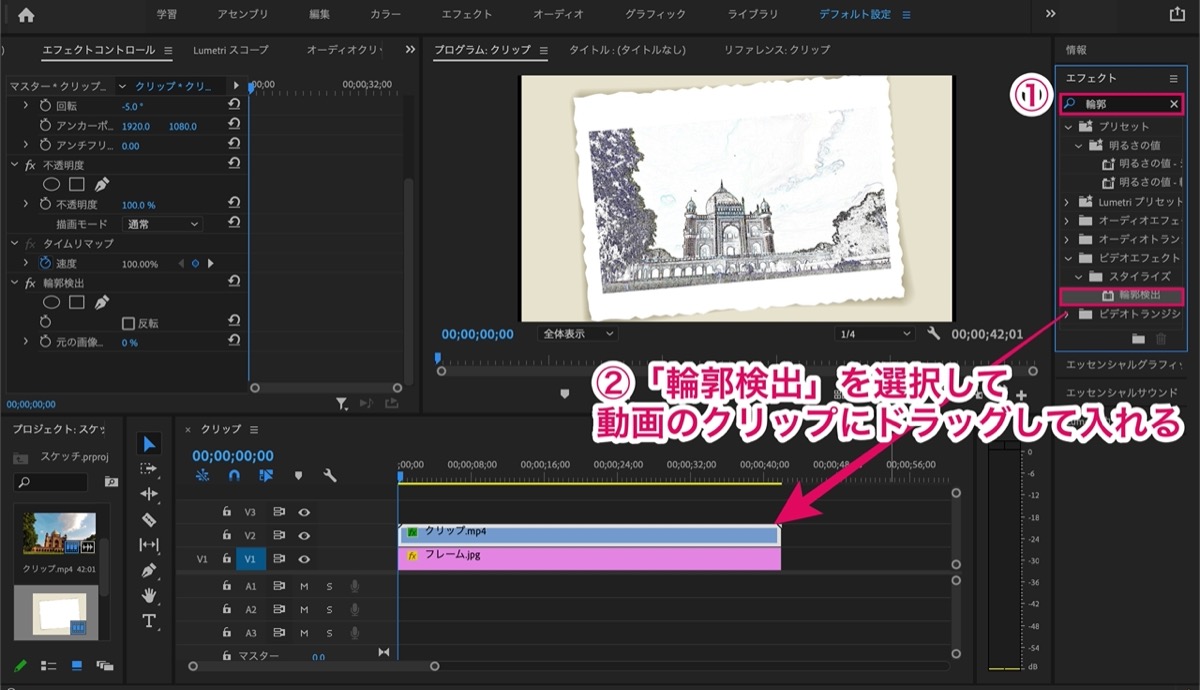Screen dimensions: 1200x690
Task: Show more workspaces overflow arrows
Action: (x=1050, y=14)
